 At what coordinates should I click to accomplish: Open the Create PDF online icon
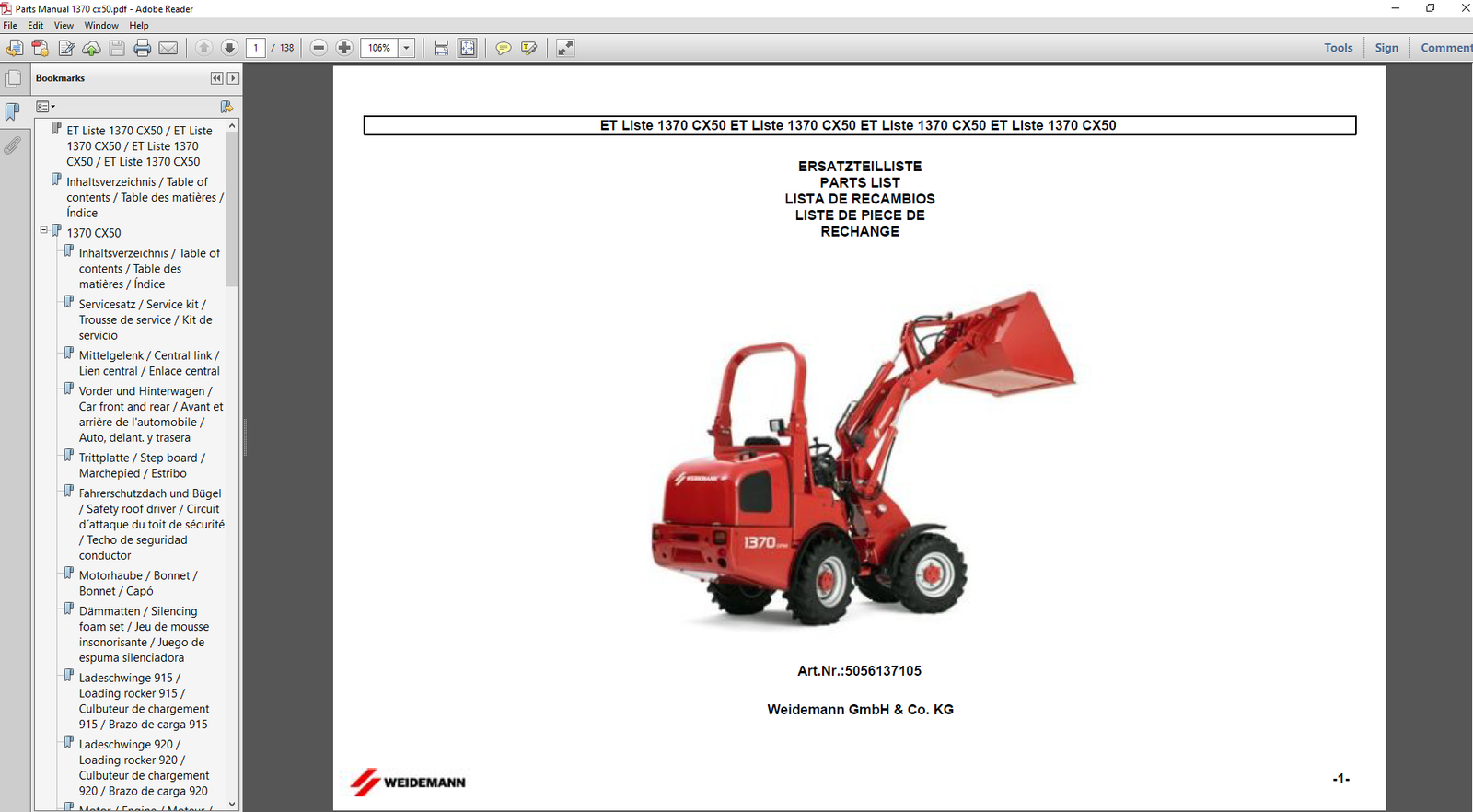(41, 48)
